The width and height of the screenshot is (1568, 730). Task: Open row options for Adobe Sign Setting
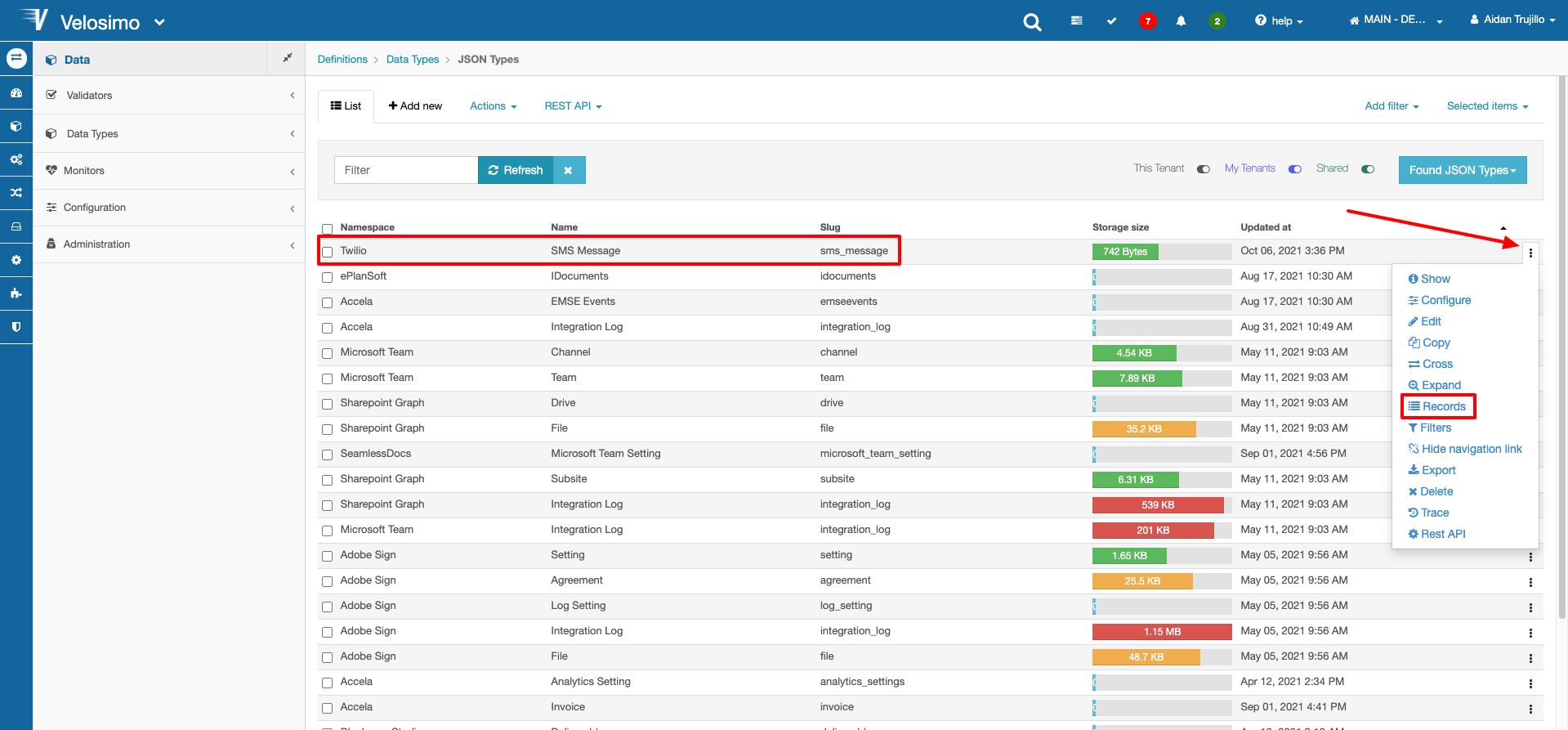pos(1530,557)
